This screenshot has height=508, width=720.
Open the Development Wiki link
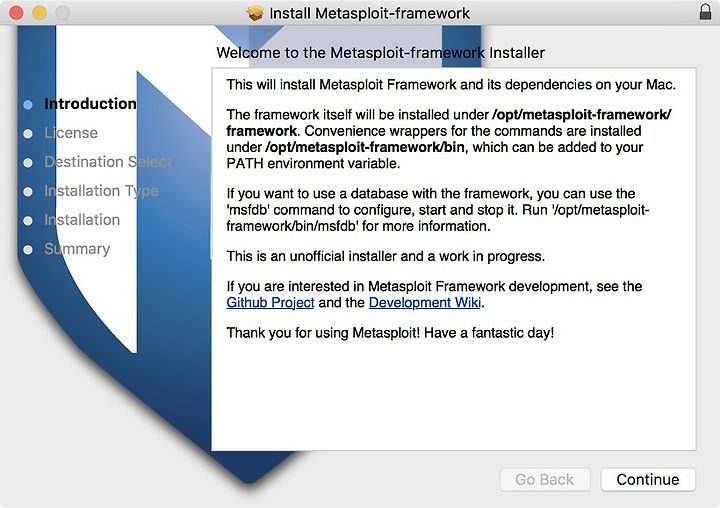point(425,303)
